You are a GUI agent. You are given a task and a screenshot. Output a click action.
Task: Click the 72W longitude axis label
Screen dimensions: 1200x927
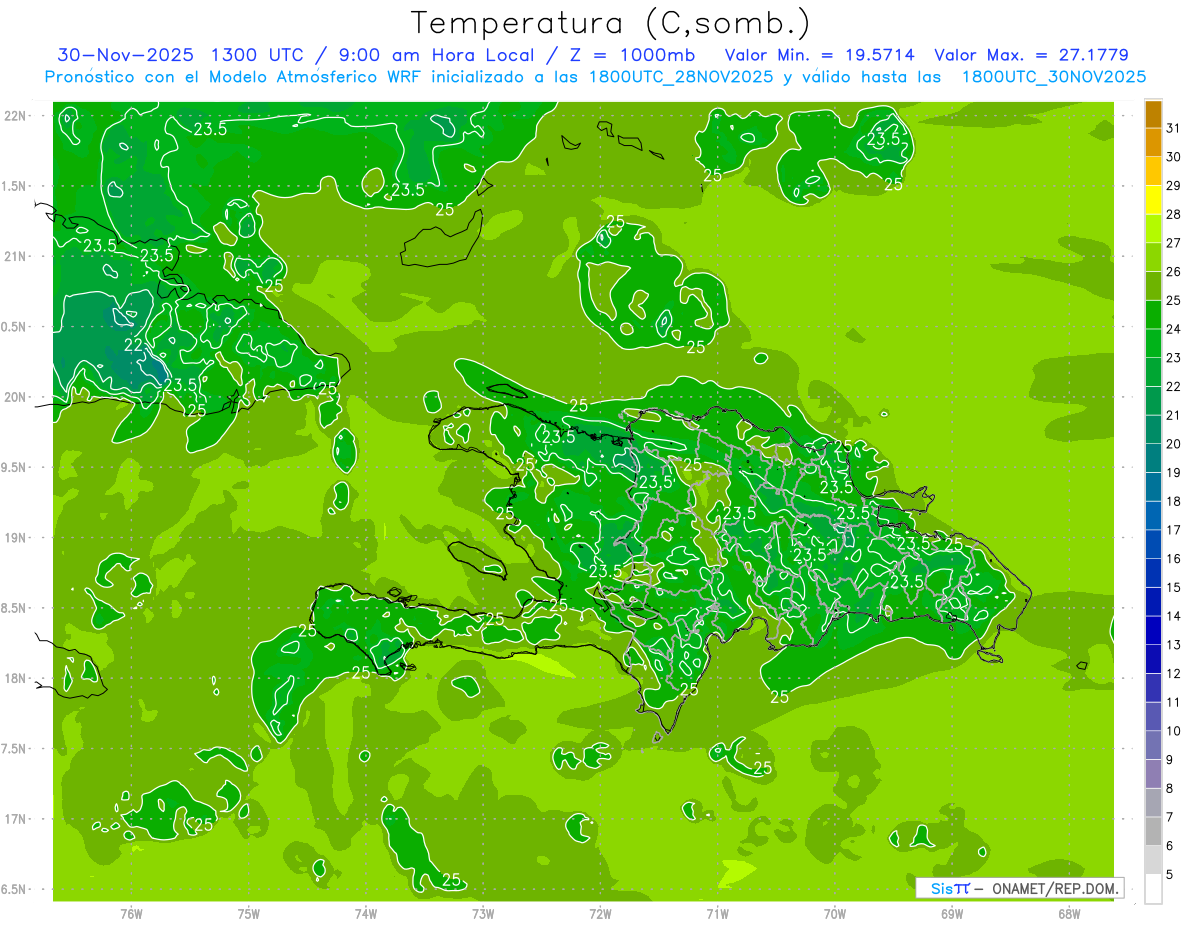point(600,914)
